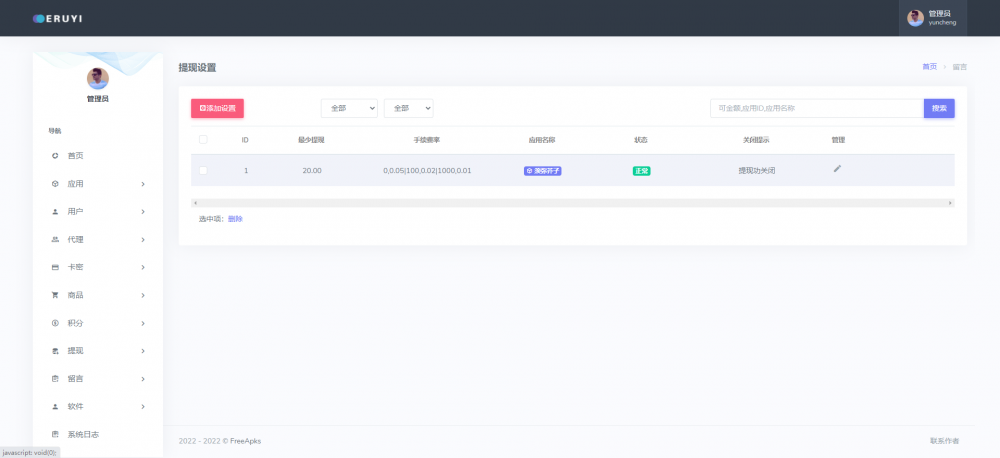Click the pencil edit icon in row 1
The width and height of the screenshot is (1000, 458).
coord(837,169)
